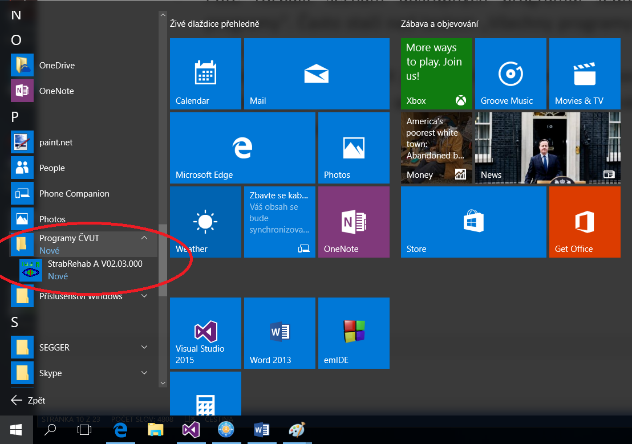Open the Store tile
Viewport: 632px width, 444px height.
point(473,222)
